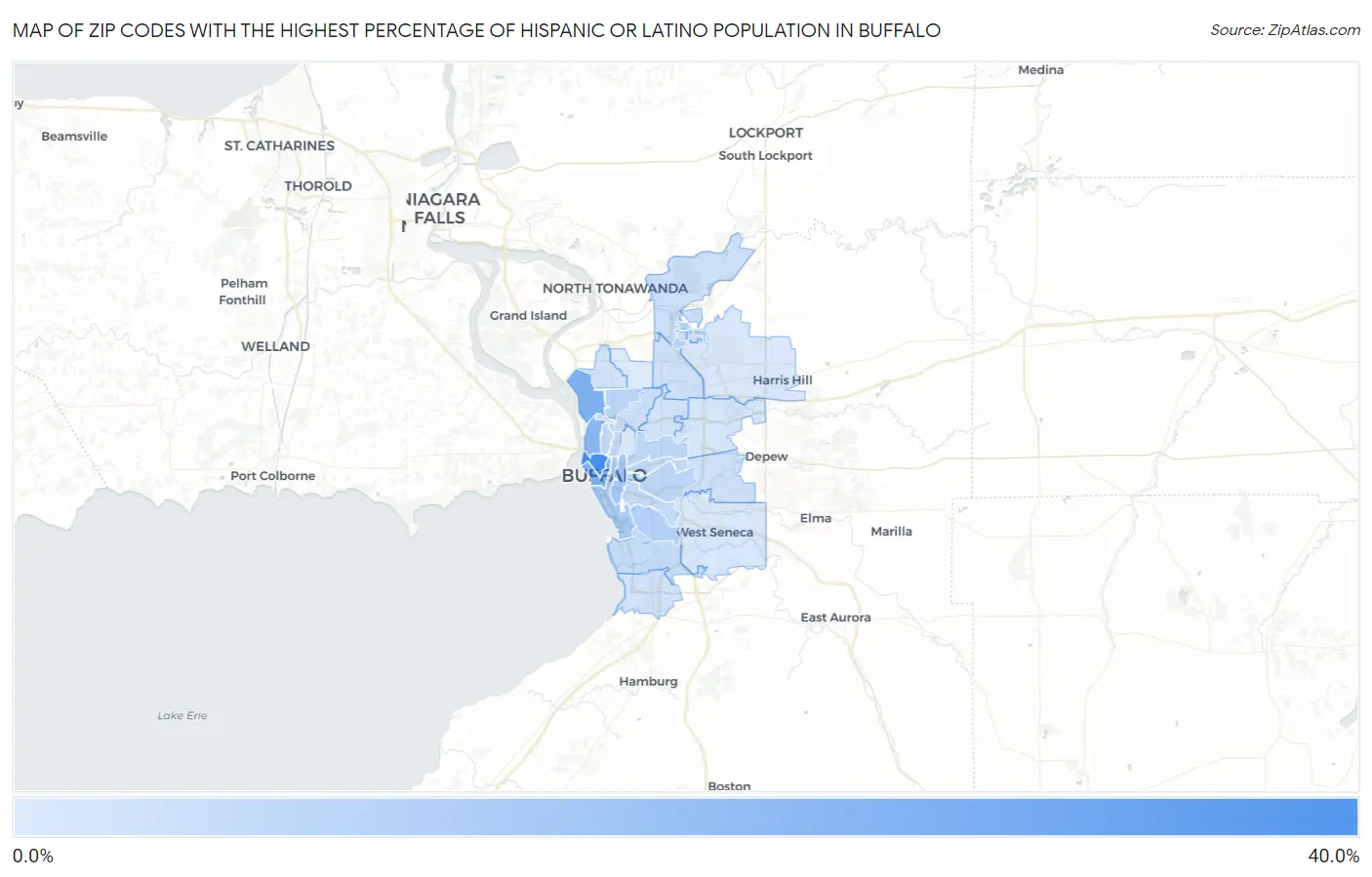Click the Fonthill map label

(242, 299)
